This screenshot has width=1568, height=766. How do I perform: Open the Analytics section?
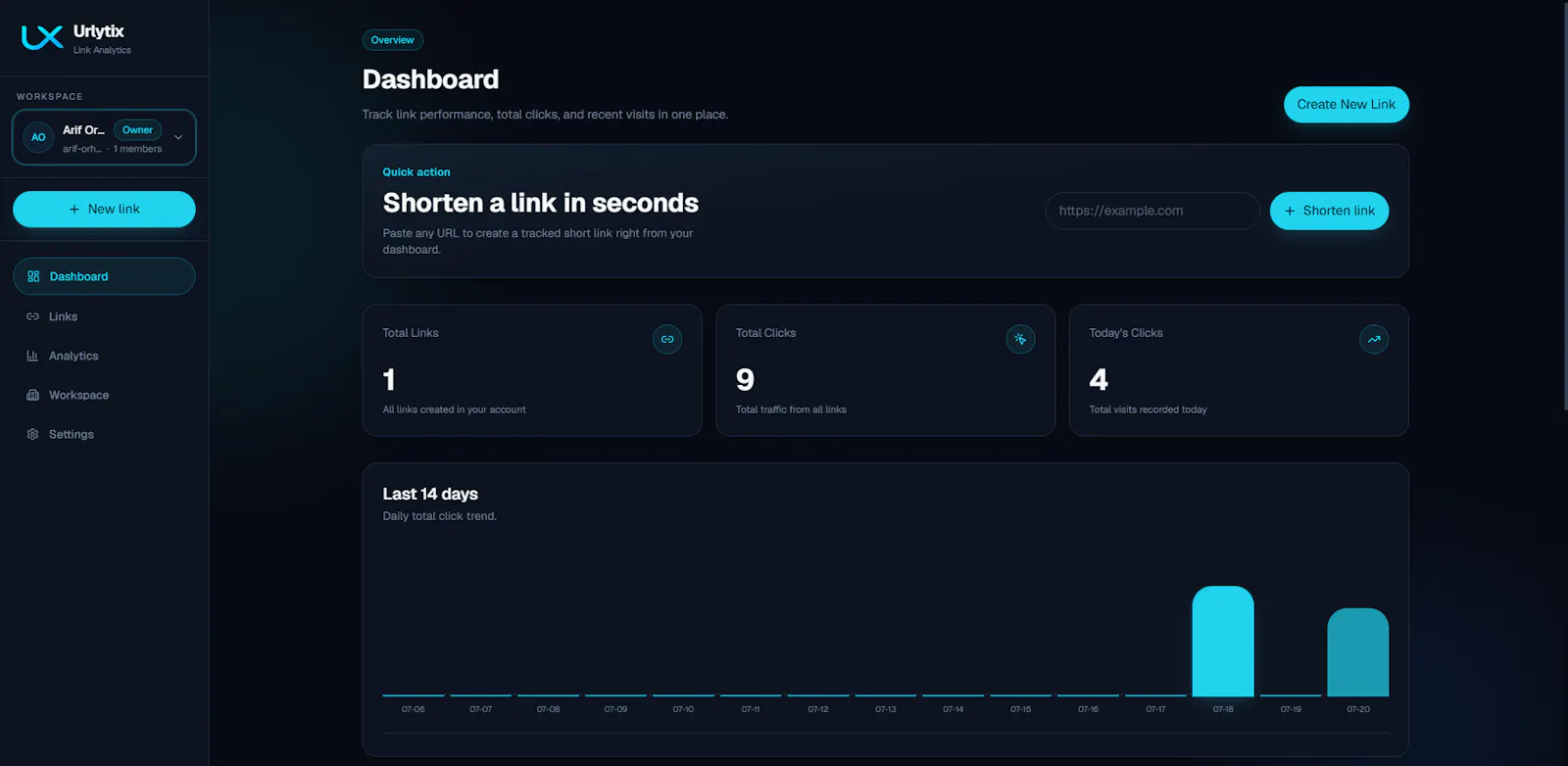(104, 356)
